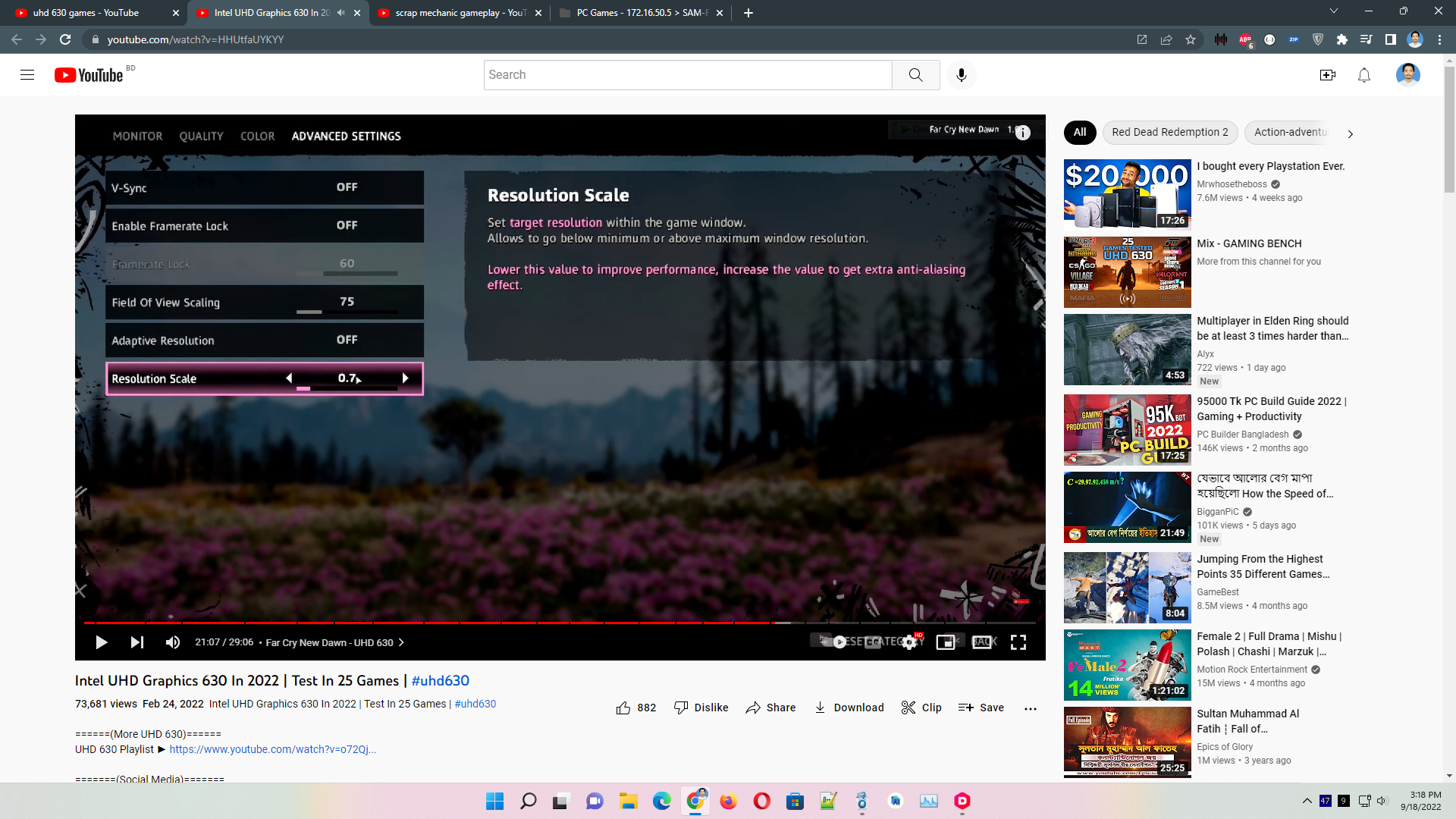The height and width of the screenshot is (819, 1456).
Task: Open video player settings gear
Action: tap(909, 642)
